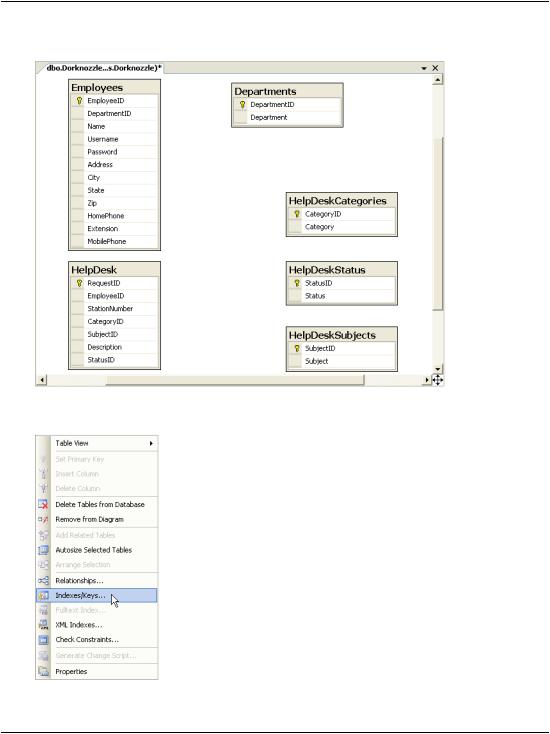
Task: Click the horizontal scrollbar right arrow
Action: [x=427, y=380]
